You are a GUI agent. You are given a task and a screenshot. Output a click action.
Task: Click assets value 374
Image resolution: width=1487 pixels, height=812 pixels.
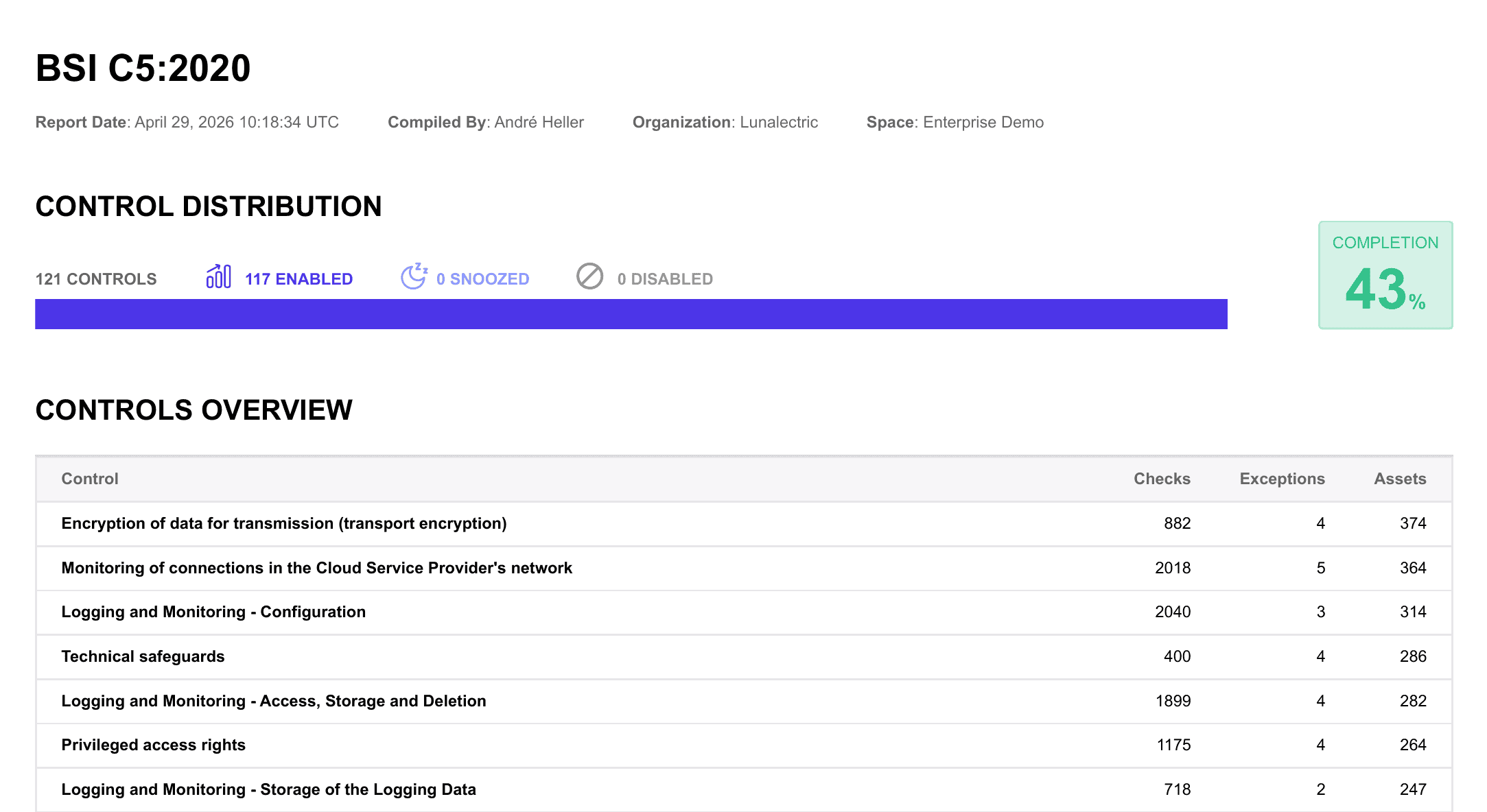(x=1413, y=523)
